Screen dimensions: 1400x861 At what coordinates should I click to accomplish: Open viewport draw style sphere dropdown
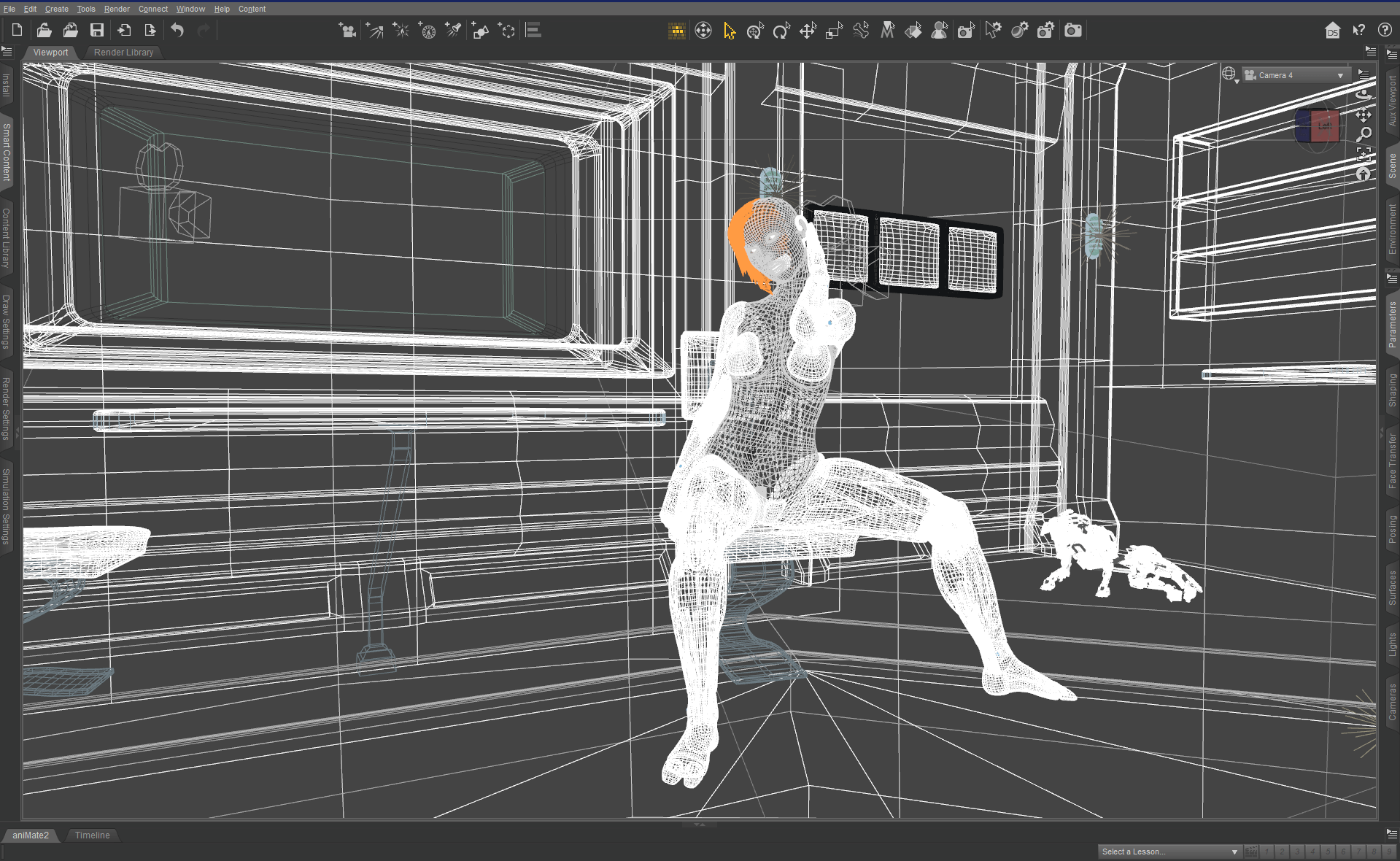click(x=1230, y=75)
